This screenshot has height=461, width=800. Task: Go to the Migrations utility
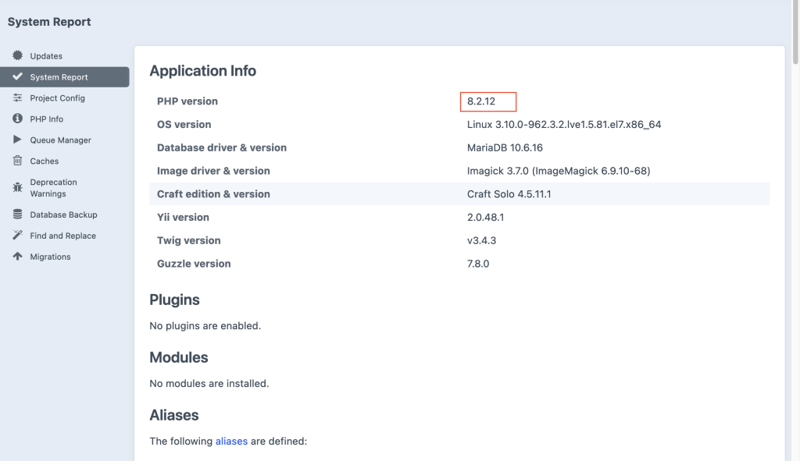click(50, 257)
